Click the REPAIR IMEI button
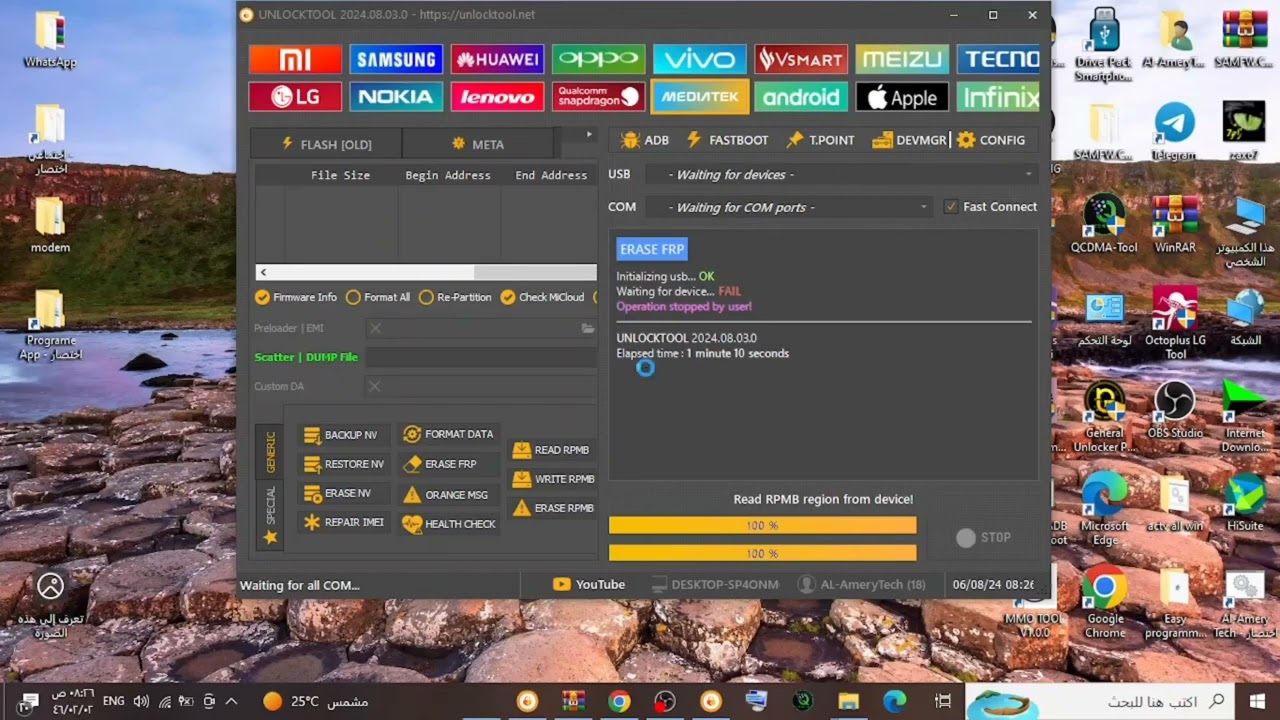This screenshot has width=1280, height=720. click(344, 522)
